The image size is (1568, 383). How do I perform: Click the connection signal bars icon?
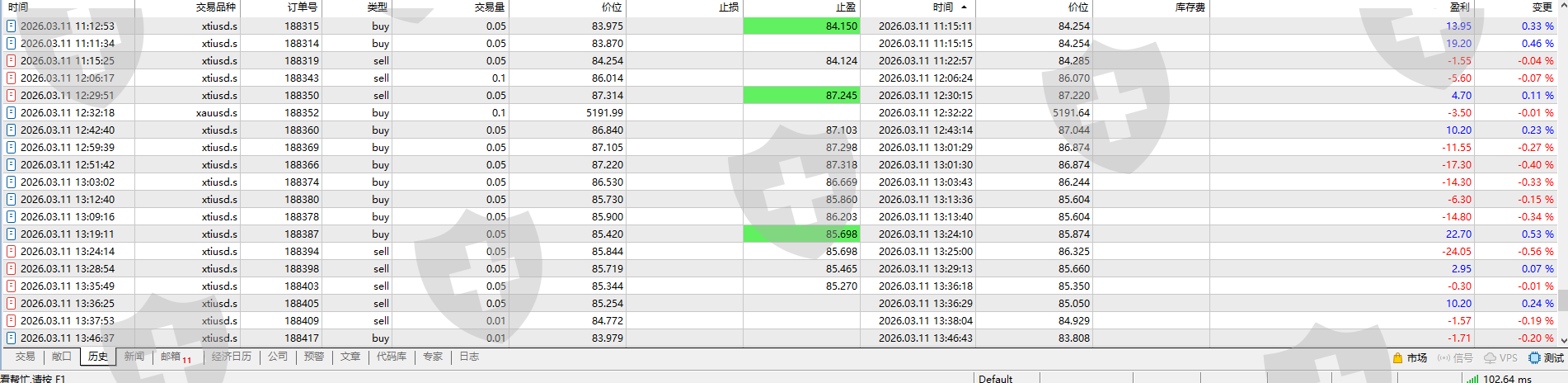1472,379
